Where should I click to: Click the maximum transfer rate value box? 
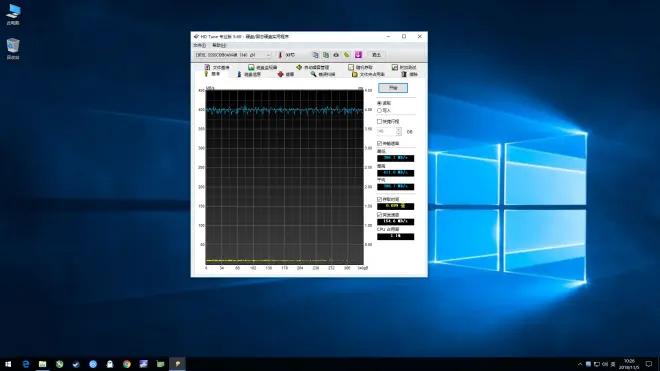coord(395,173)
